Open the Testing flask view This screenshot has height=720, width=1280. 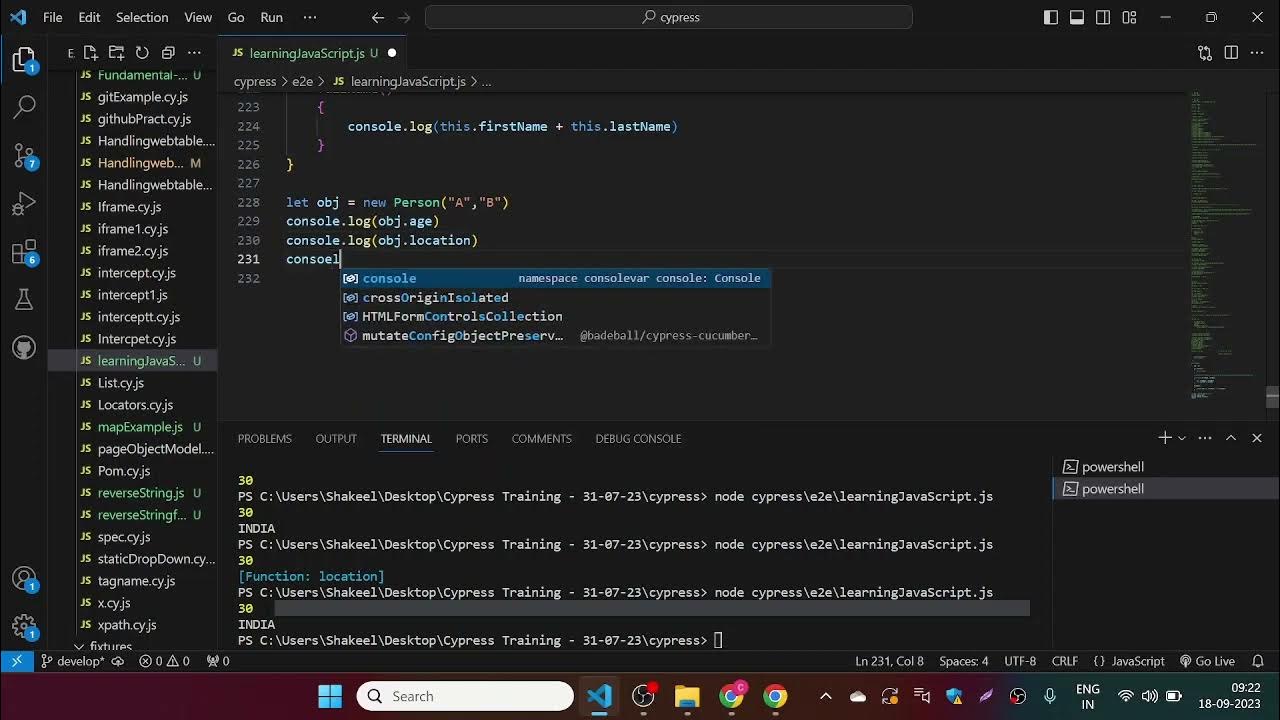24,299
